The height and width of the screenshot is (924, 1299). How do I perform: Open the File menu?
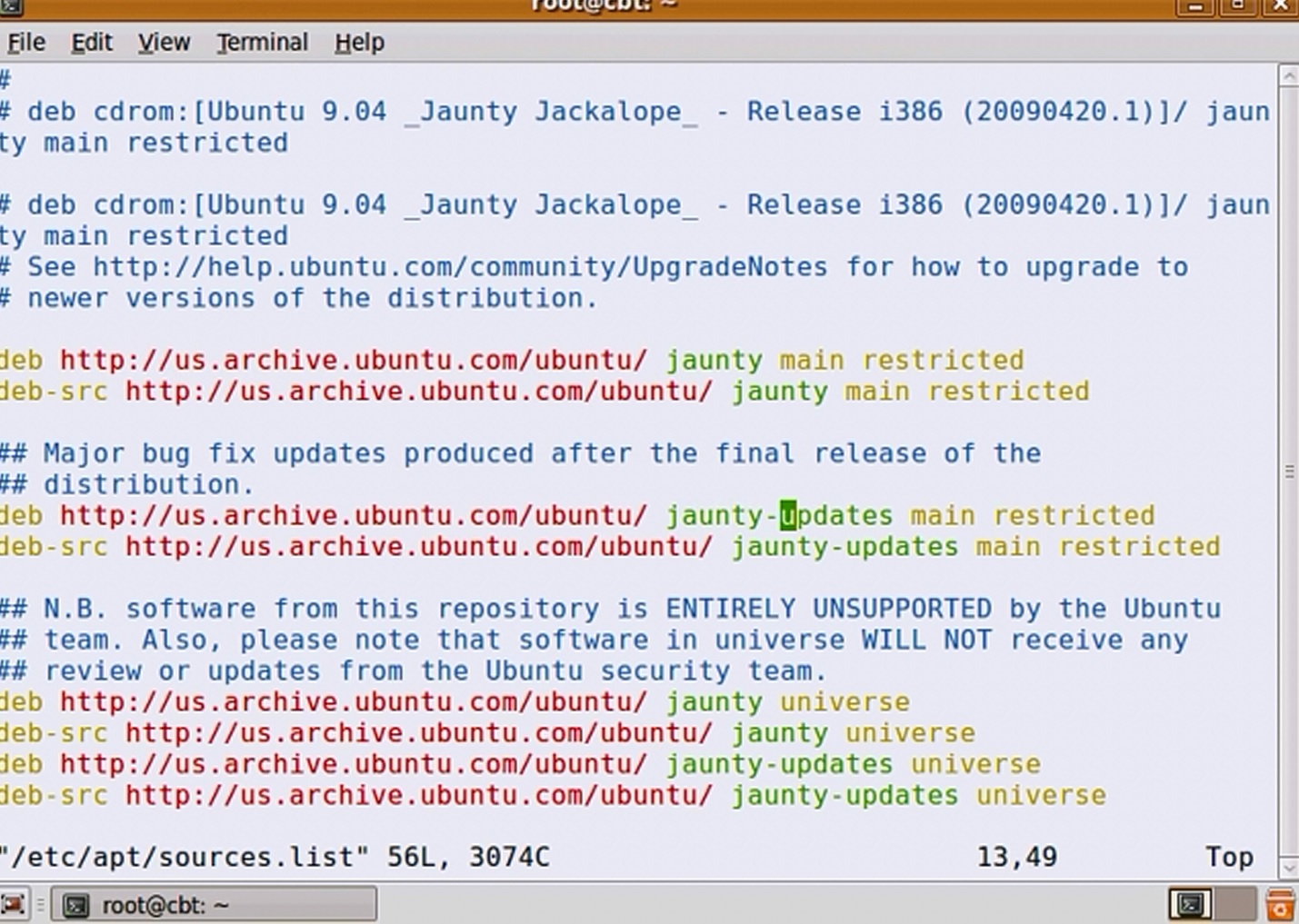[x=26, y=43]
